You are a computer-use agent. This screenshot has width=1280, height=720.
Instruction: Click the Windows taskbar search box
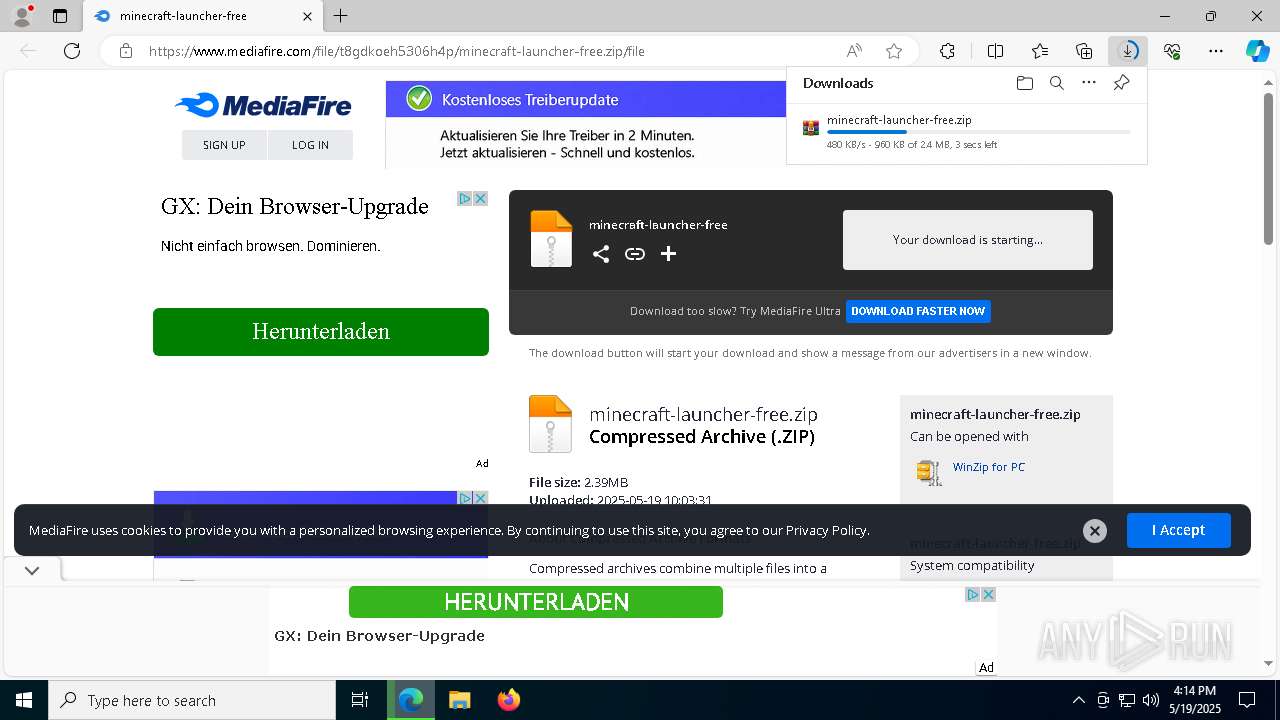pyautogui.click(x=192, y=700)
